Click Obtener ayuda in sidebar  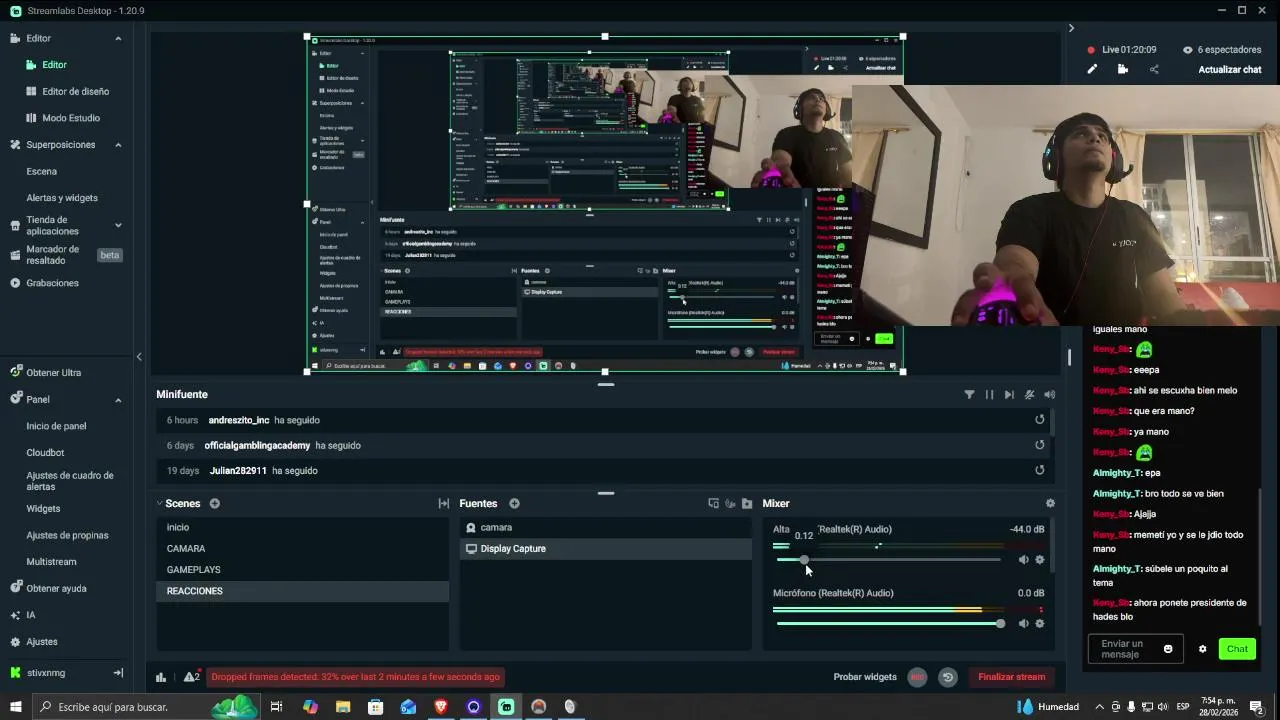(56, 589)
